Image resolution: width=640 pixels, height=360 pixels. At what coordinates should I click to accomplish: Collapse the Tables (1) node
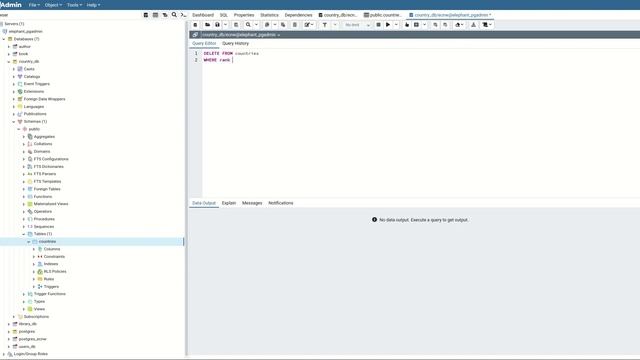(24, 234)
